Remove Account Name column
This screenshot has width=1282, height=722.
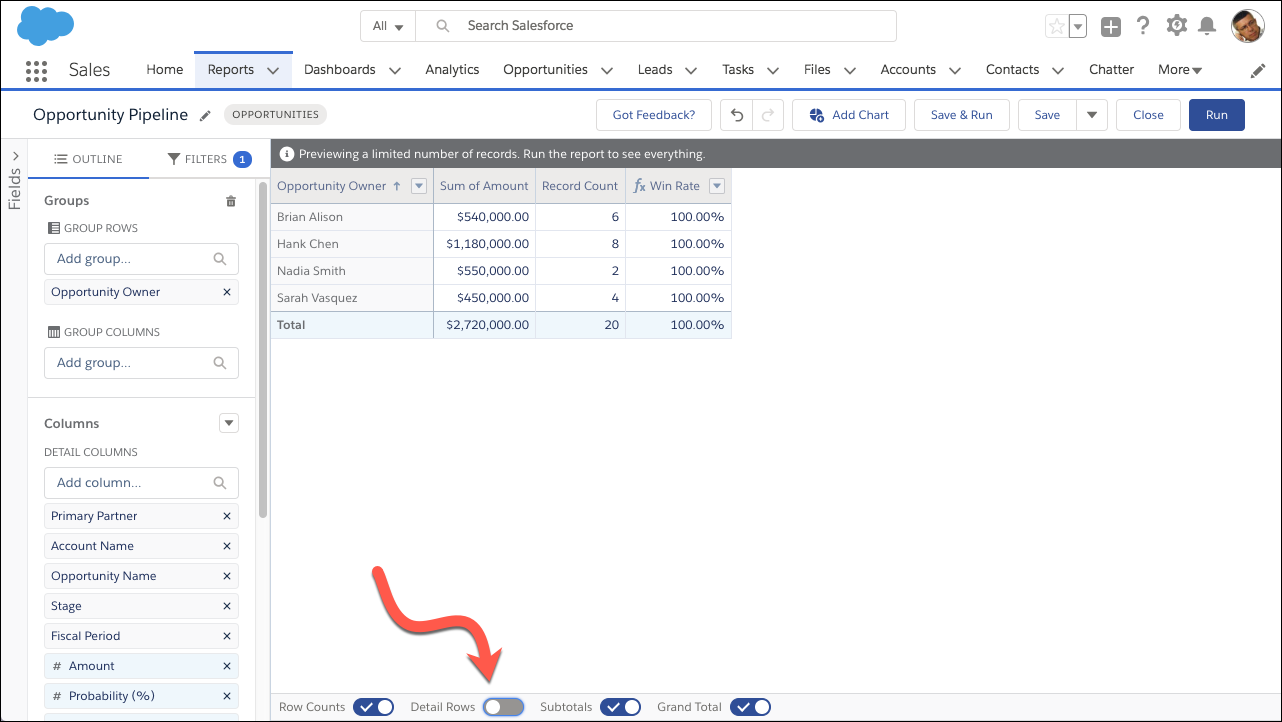(227, 546)
